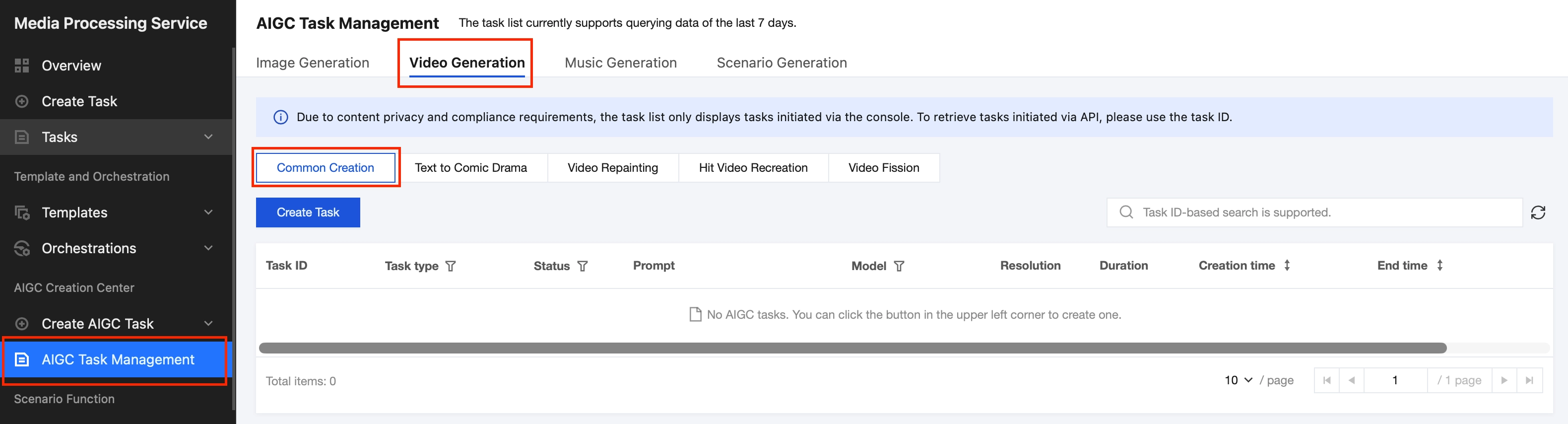Go to previous page

point(1352,380)
